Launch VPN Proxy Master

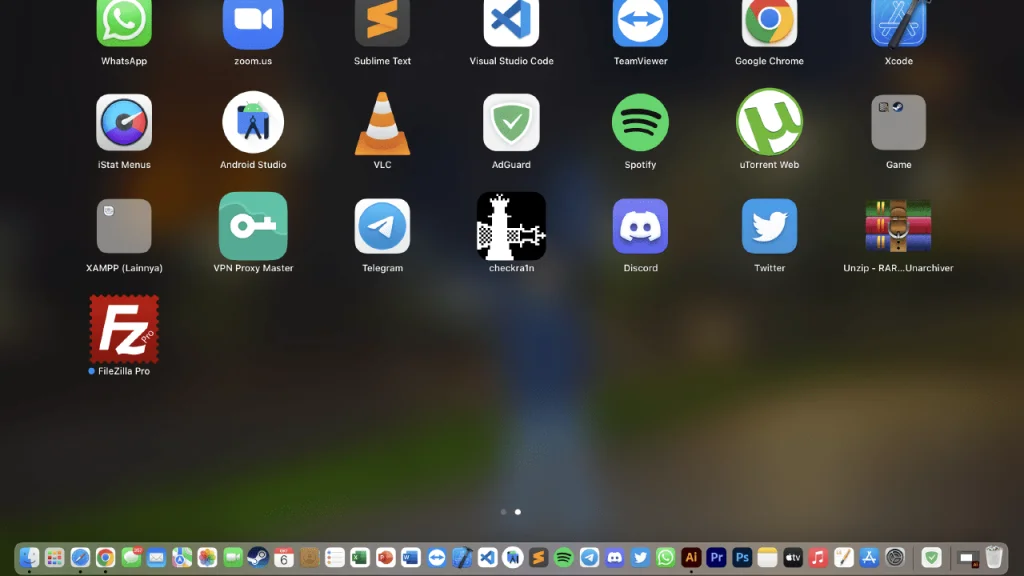(x=253, y=226)
